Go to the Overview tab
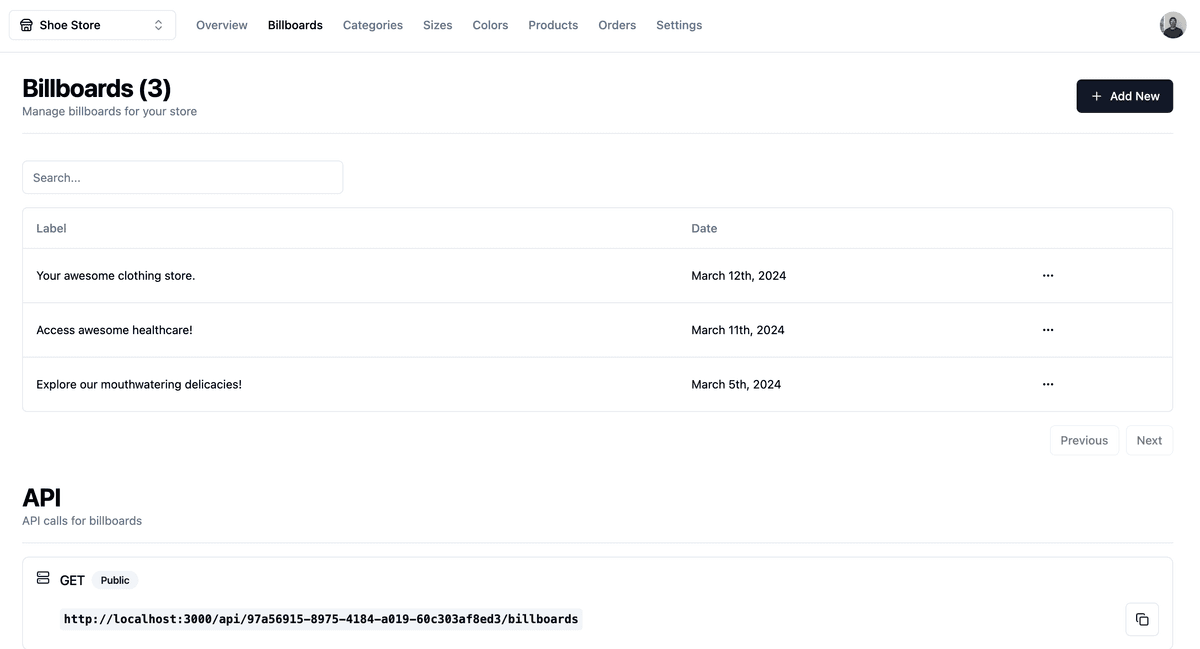The image size is (1200, 649). click(221, 25)
